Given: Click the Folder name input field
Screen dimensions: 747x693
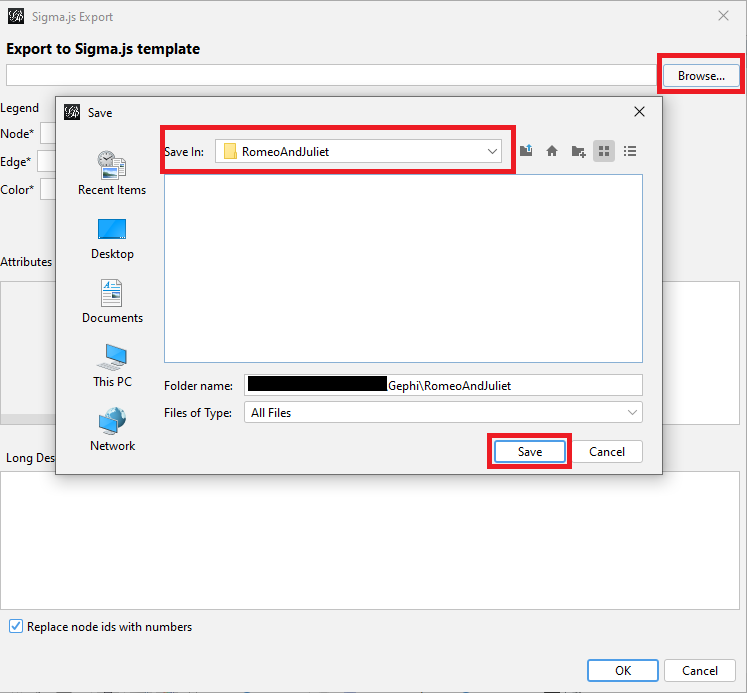Looking at the screenshot, I should (x=443, y=385).
